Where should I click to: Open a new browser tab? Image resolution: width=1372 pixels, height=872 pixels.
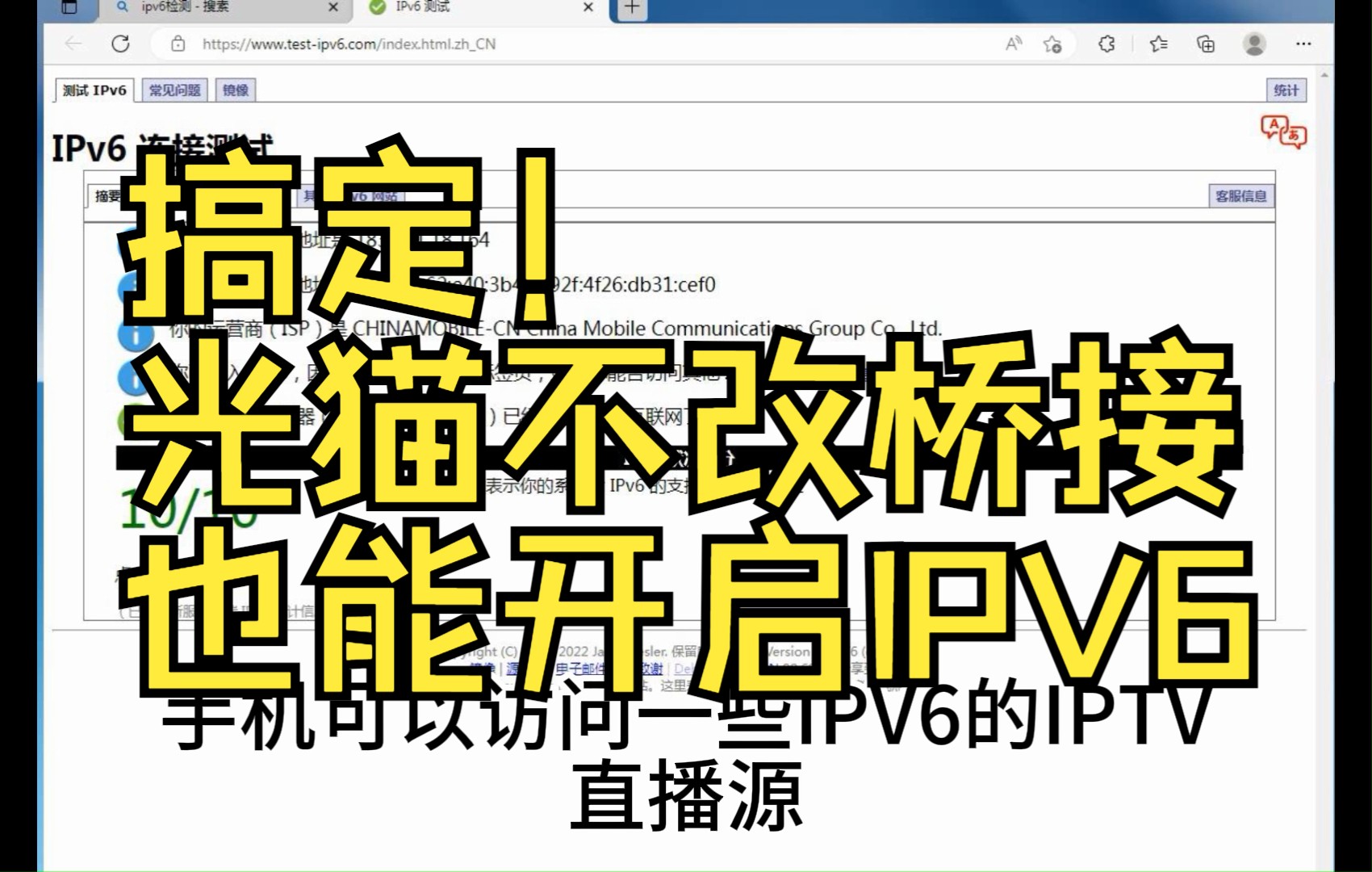632,10
